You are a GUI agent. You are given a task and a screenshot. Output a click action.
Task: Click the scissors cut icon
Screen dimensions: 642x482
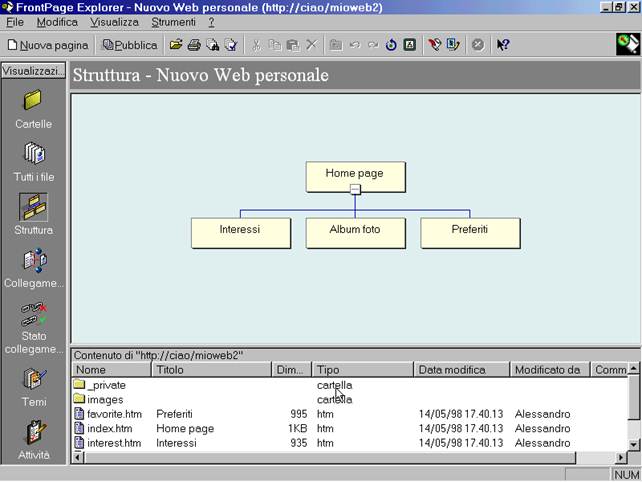[256, 45]
